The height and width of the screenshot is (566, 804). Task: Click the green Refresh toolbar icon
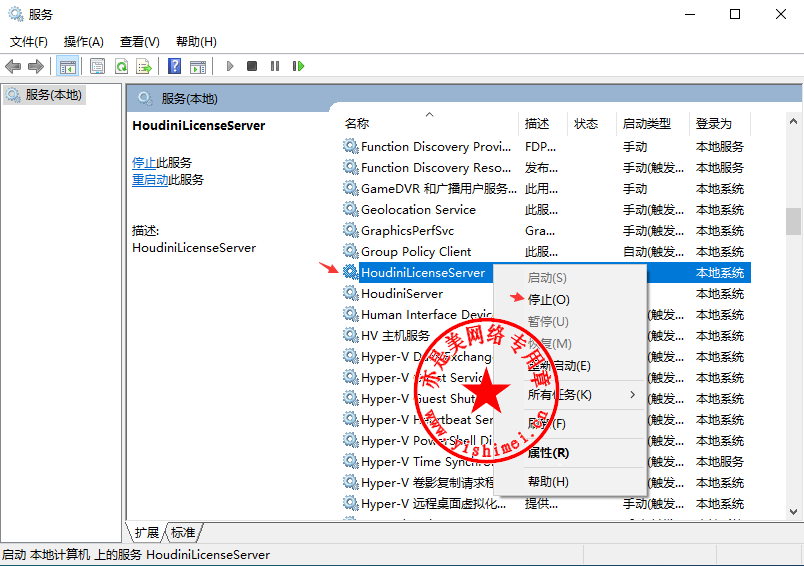point(122,66)
